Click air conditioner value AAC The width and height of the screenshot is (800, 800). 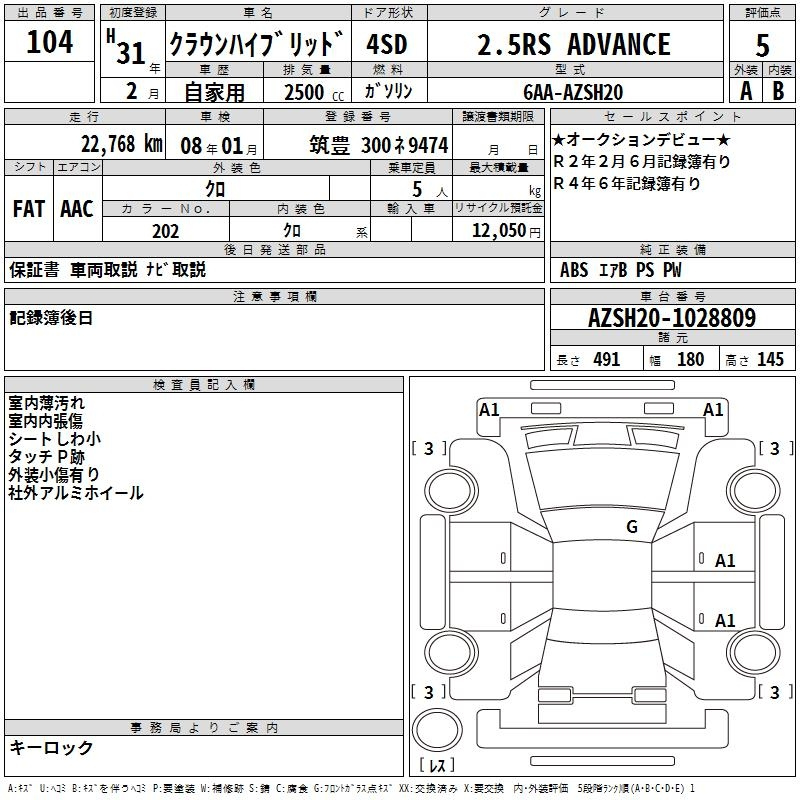click(x=77, y=209)
